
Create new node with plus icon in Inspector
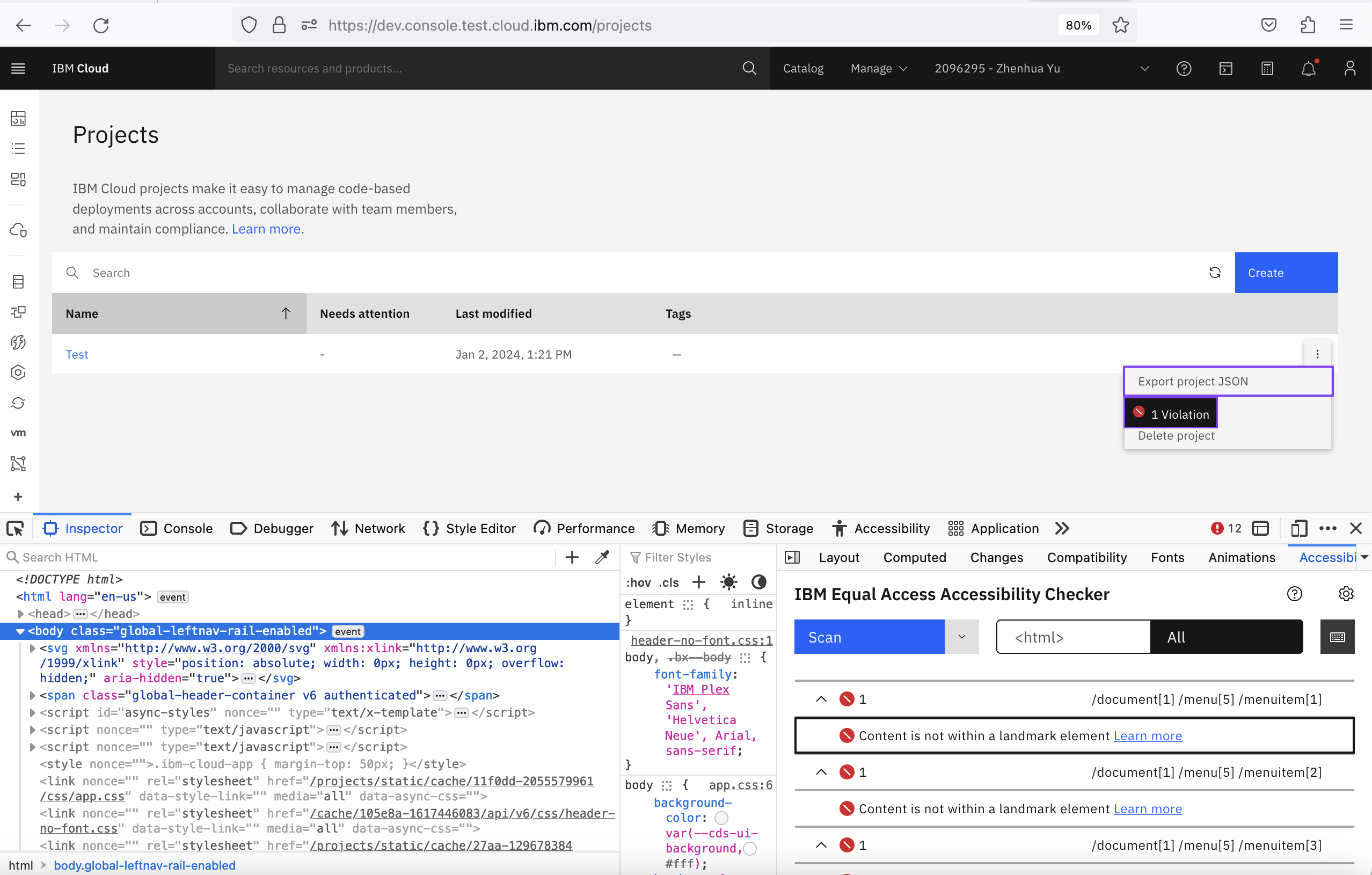pyautogui.click(x=572, y=557)
